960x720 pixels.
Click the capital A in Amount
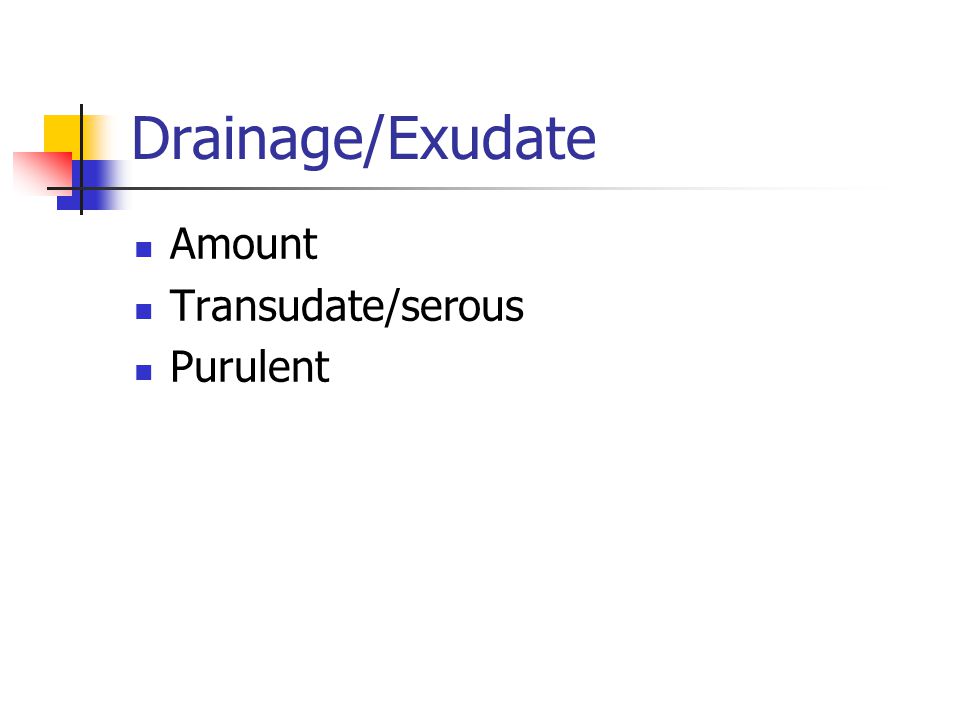point(185,244)
